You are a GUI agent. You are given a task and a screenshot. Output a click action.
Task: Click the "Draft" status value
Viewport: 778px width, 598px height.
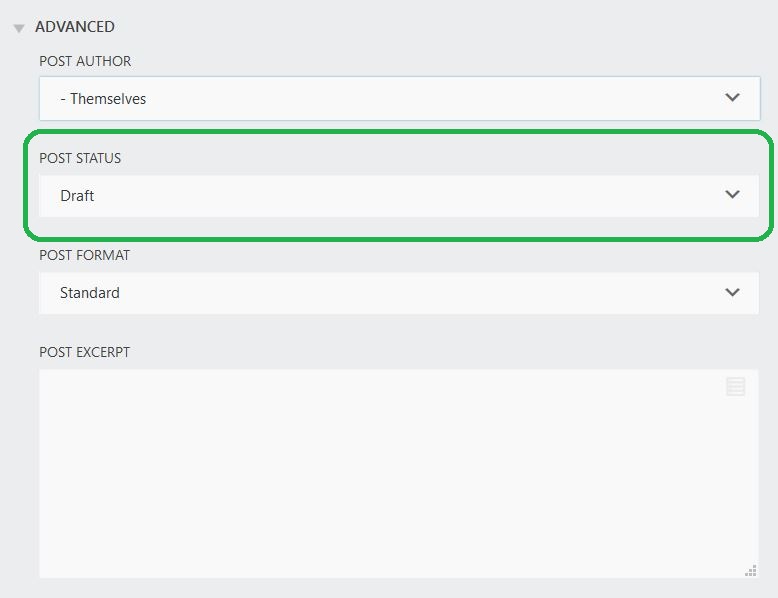[77, 196]
